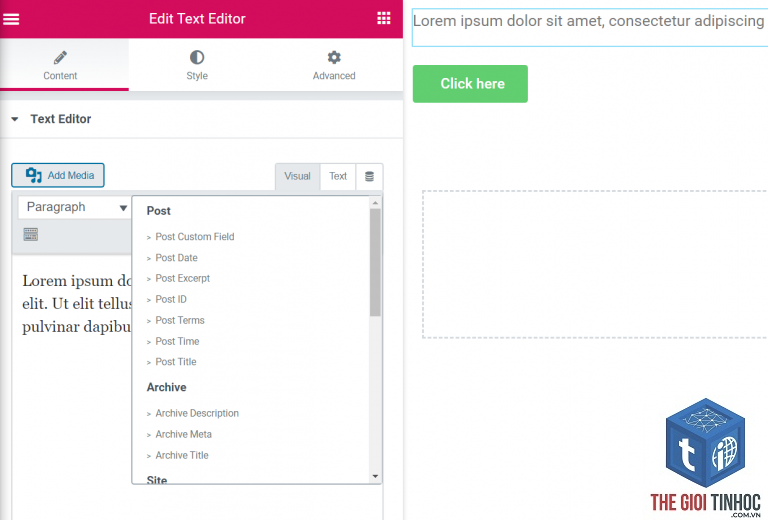
Task: Click the Add Media button
Action: tap(58, 175)
